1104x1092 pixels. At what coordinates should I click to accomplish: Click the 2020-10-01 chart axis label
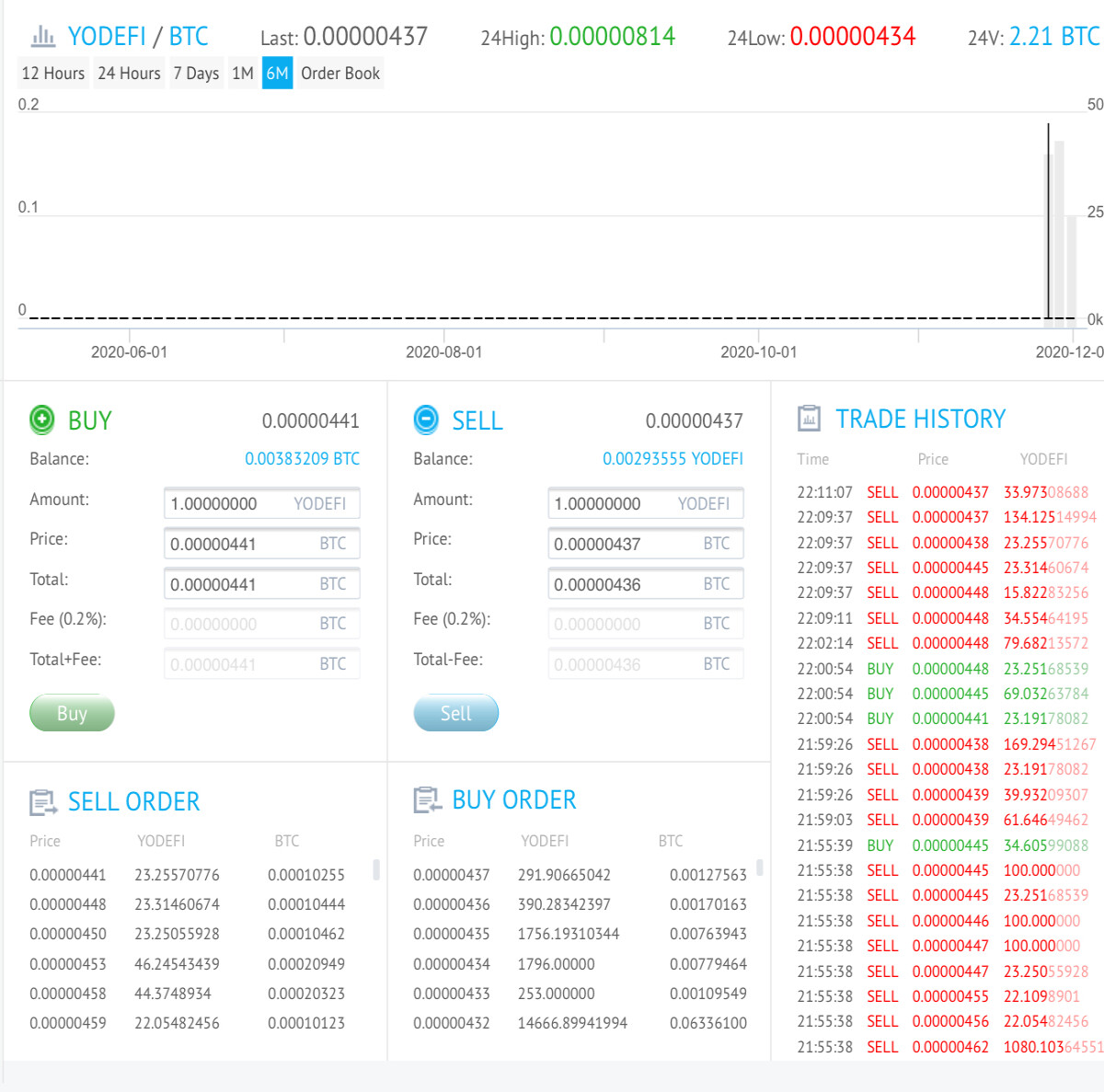click(x=759, y=352)
